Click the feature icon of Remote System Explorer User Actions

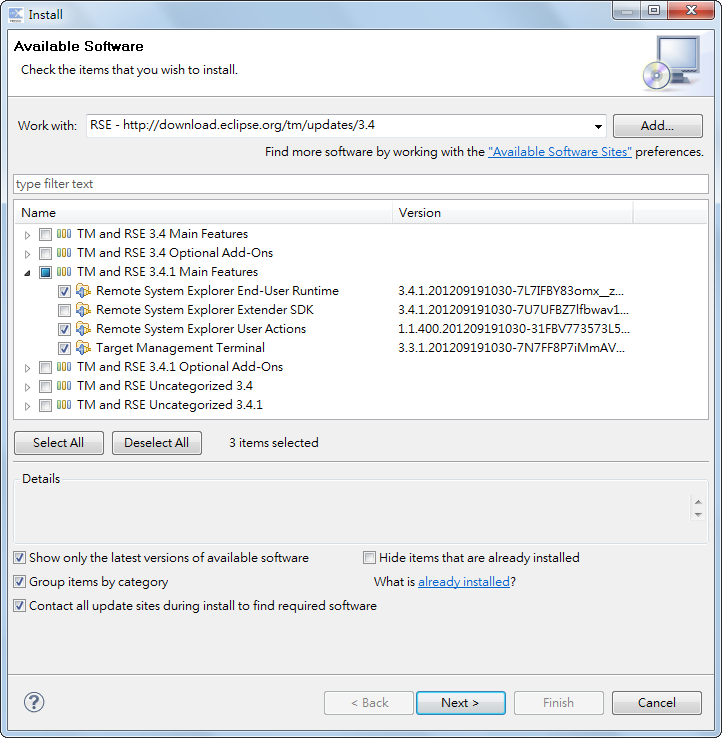[x=83, y=329]
